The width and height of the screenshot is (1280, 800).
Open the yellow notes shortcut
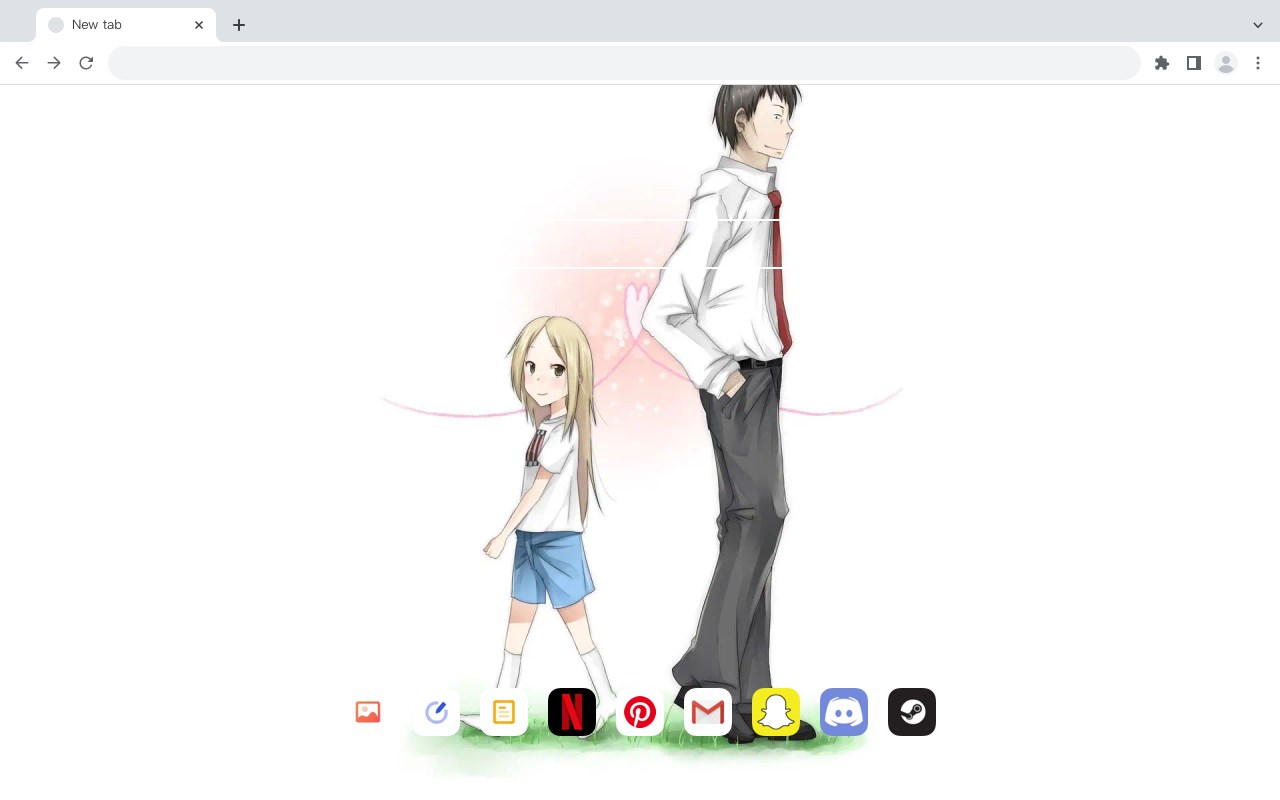504,712
